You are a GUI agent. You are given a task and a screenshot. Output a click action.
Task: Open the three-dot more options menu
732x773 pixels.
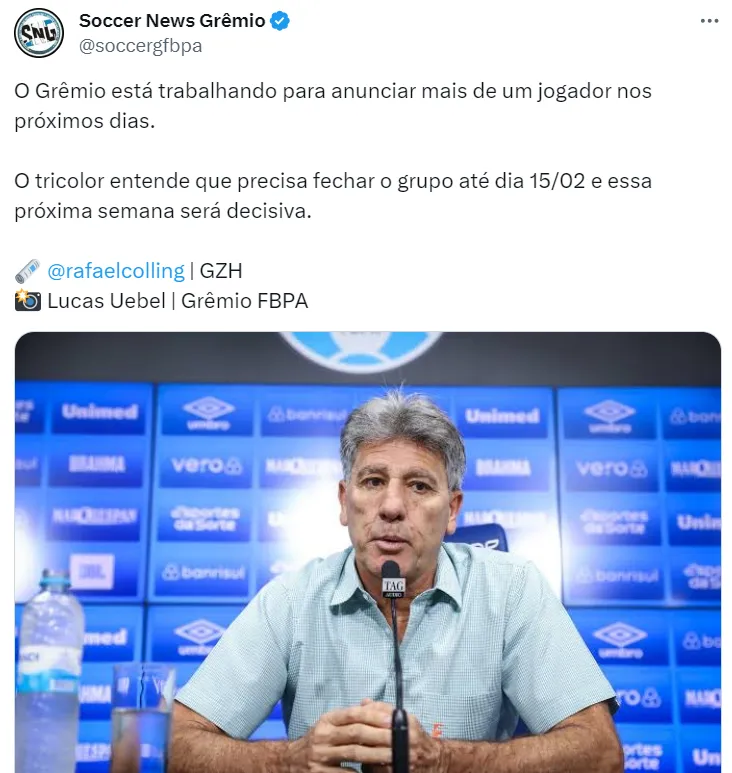[709, 21]
